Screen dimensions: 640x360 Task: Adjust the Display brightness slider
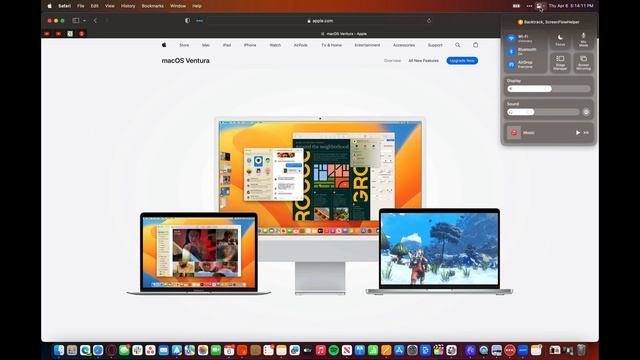coord(549,89)
